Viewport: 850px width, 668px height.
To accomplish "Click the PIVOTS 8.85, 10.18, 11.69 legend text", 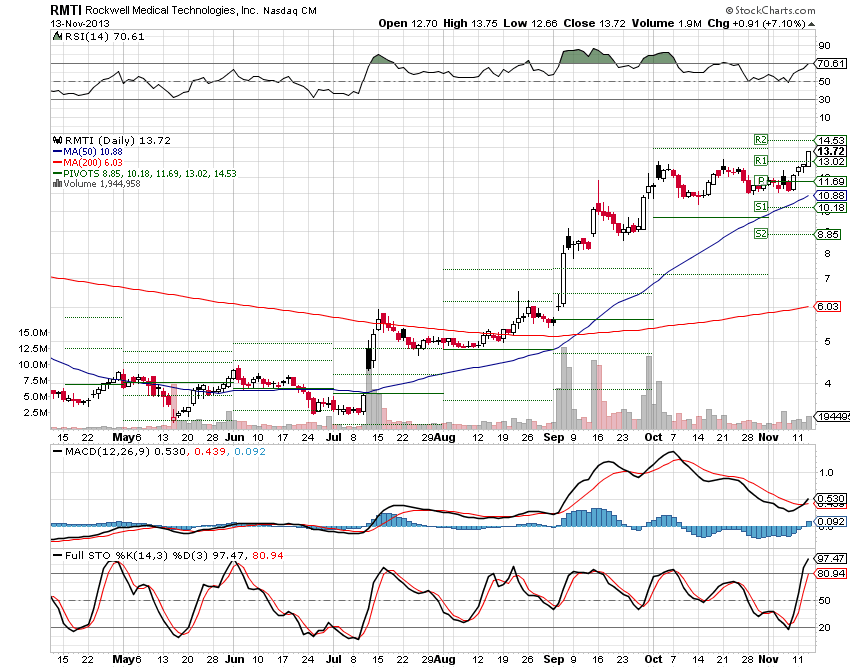I will (x=150, y=174).
